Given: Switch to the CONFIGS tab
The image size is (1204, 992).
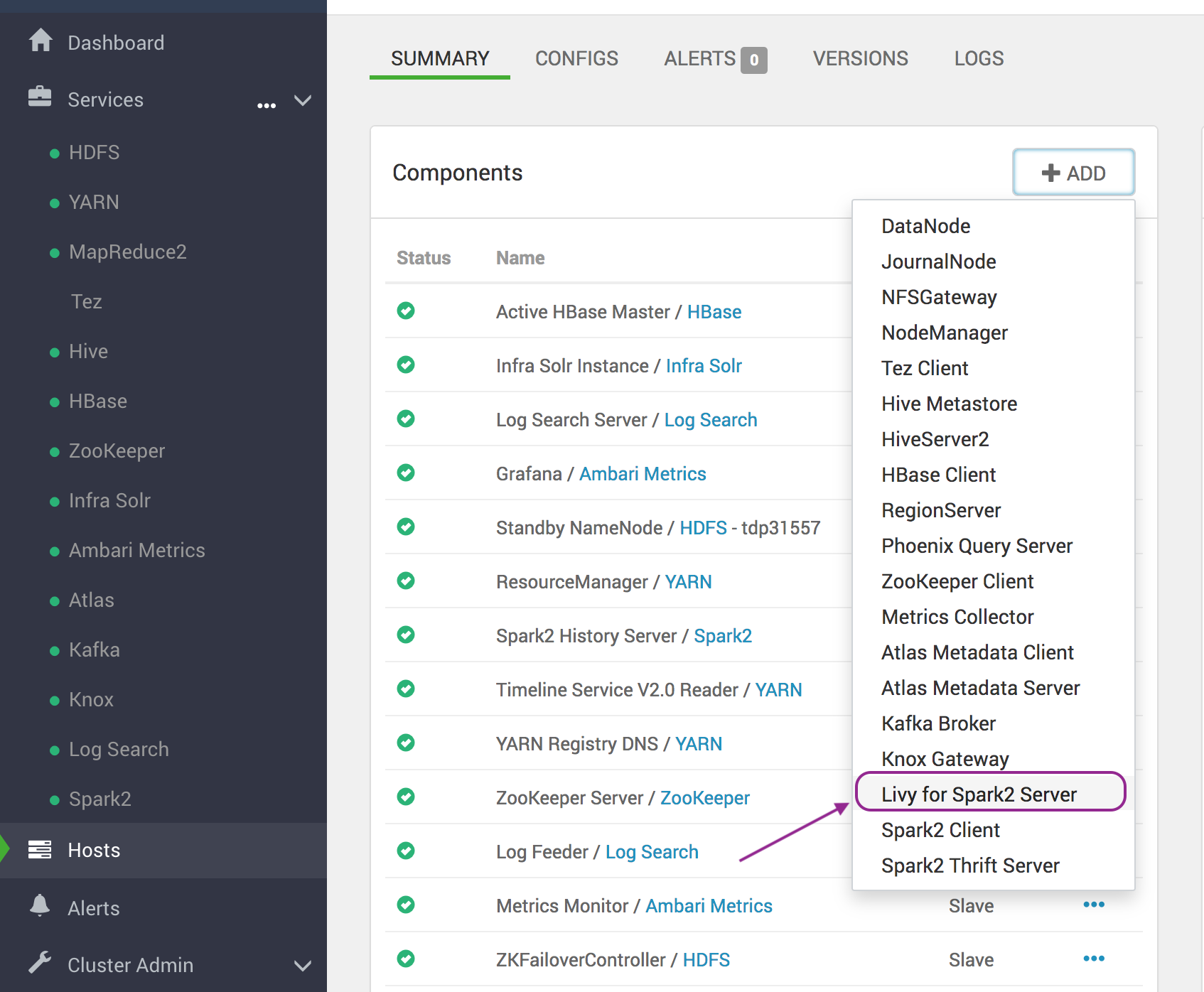Looking at the screenshot, I should click(x=576, y=58).
